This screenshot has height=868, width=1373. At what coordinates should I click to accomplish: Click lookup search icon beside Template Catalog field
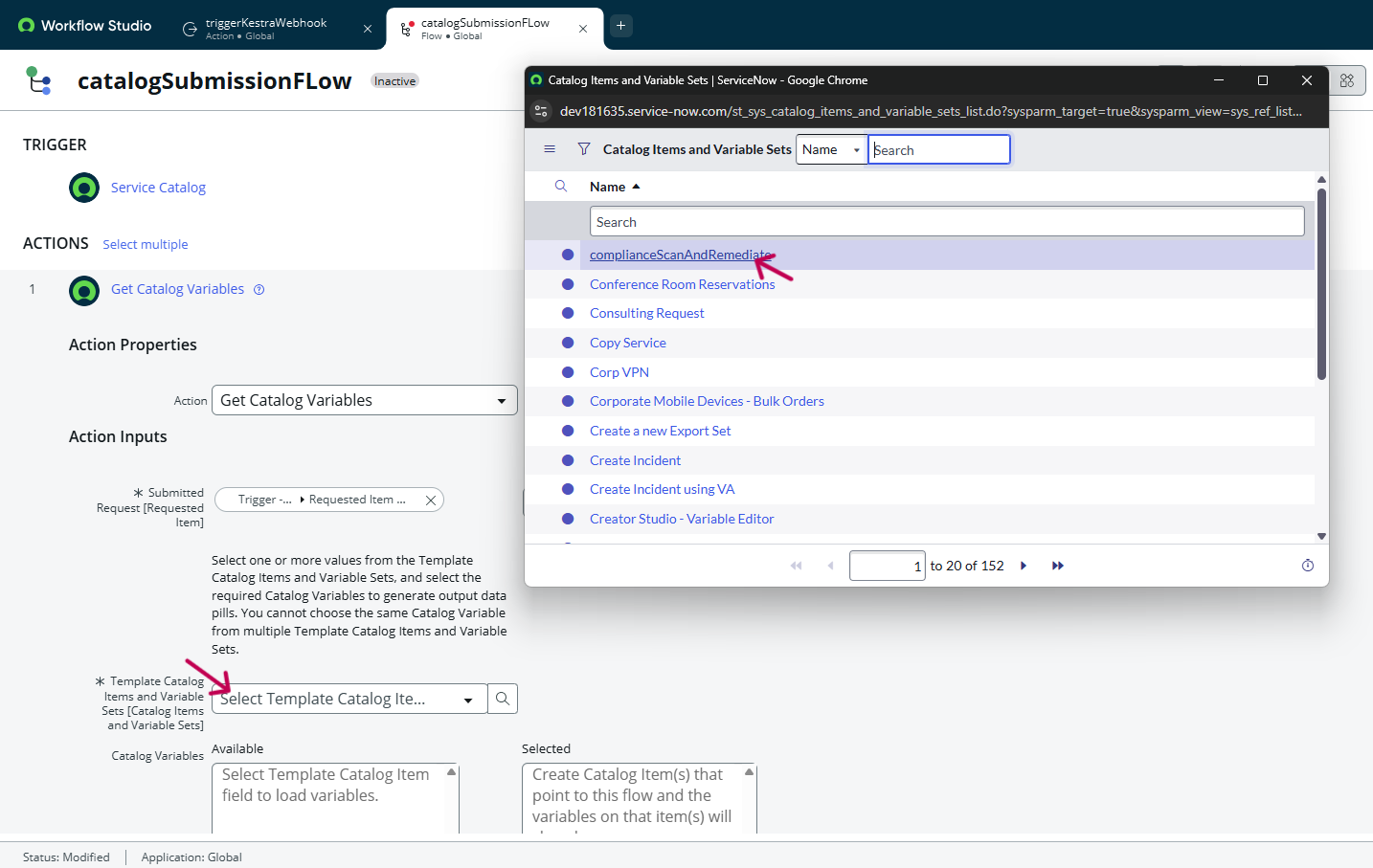click(503, 699)
